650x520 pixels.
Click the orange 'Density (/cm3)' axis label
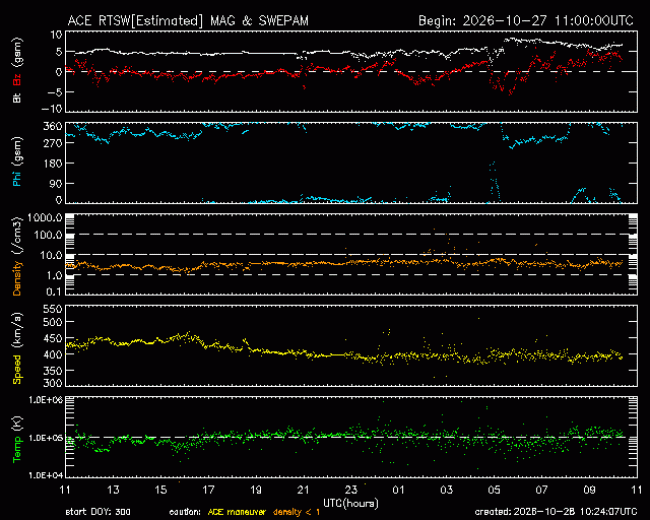(x=17, y=256)
